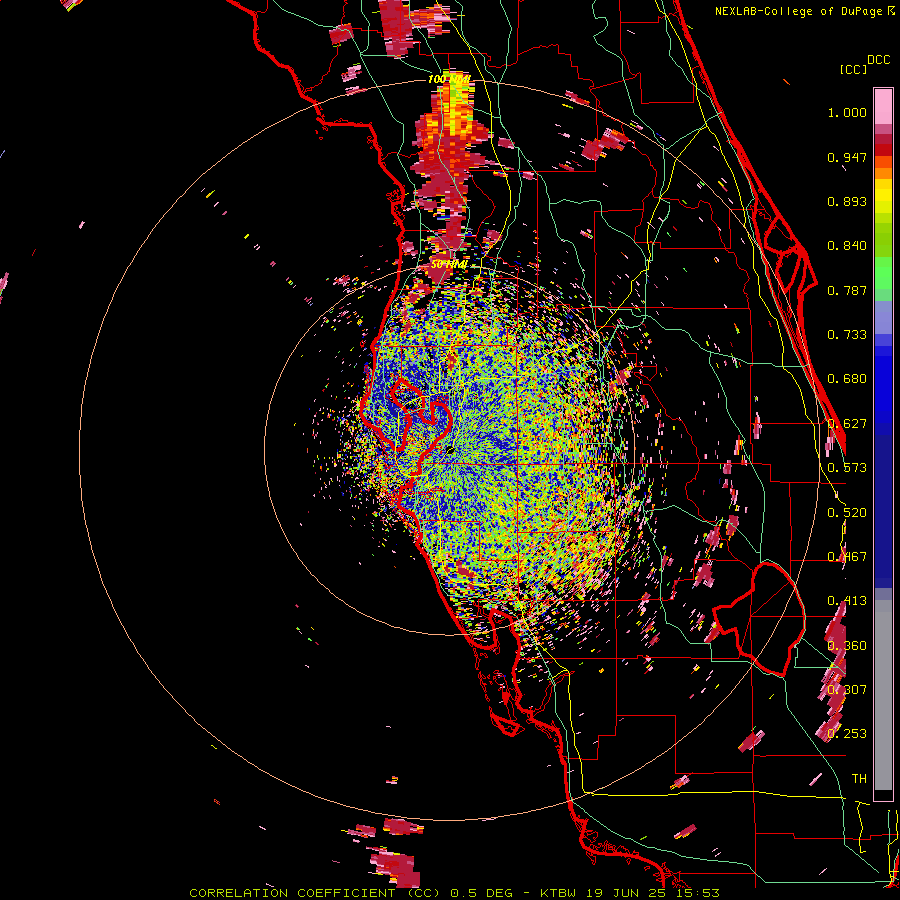Select the 0.307 color scale value
Screen dimensions: 900x900
pyautogui.click(x=847, y=690)
